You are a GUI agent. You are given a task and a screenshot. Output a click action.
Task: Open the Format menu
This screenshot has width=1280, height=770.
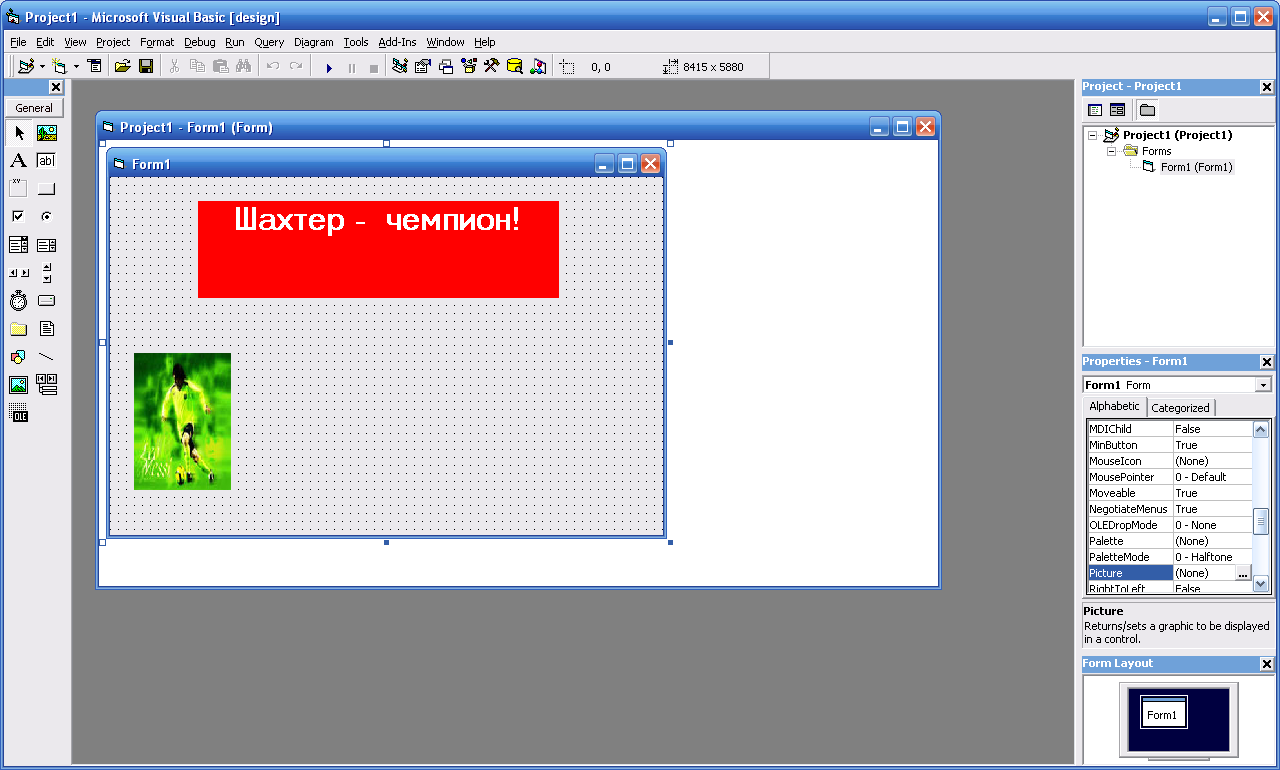(x=157, y=42)
